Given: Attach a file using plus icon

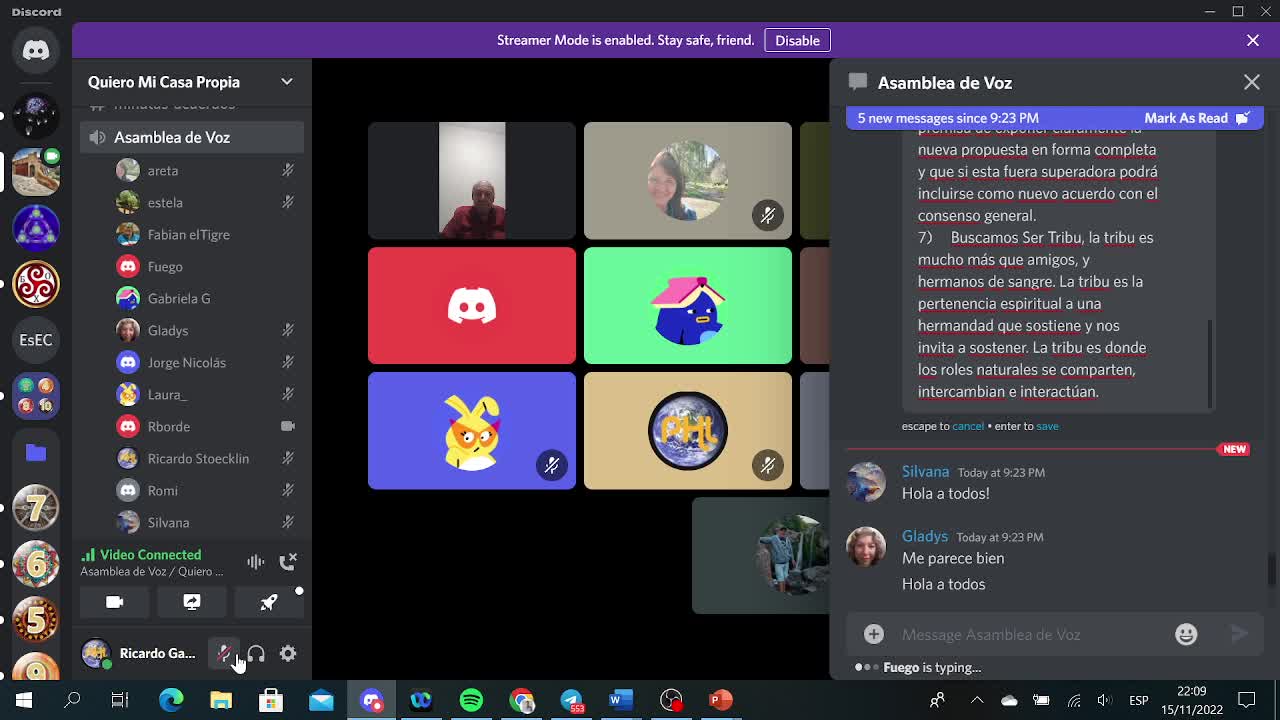Looking at the screenshot, I should [x=874, y=634].
